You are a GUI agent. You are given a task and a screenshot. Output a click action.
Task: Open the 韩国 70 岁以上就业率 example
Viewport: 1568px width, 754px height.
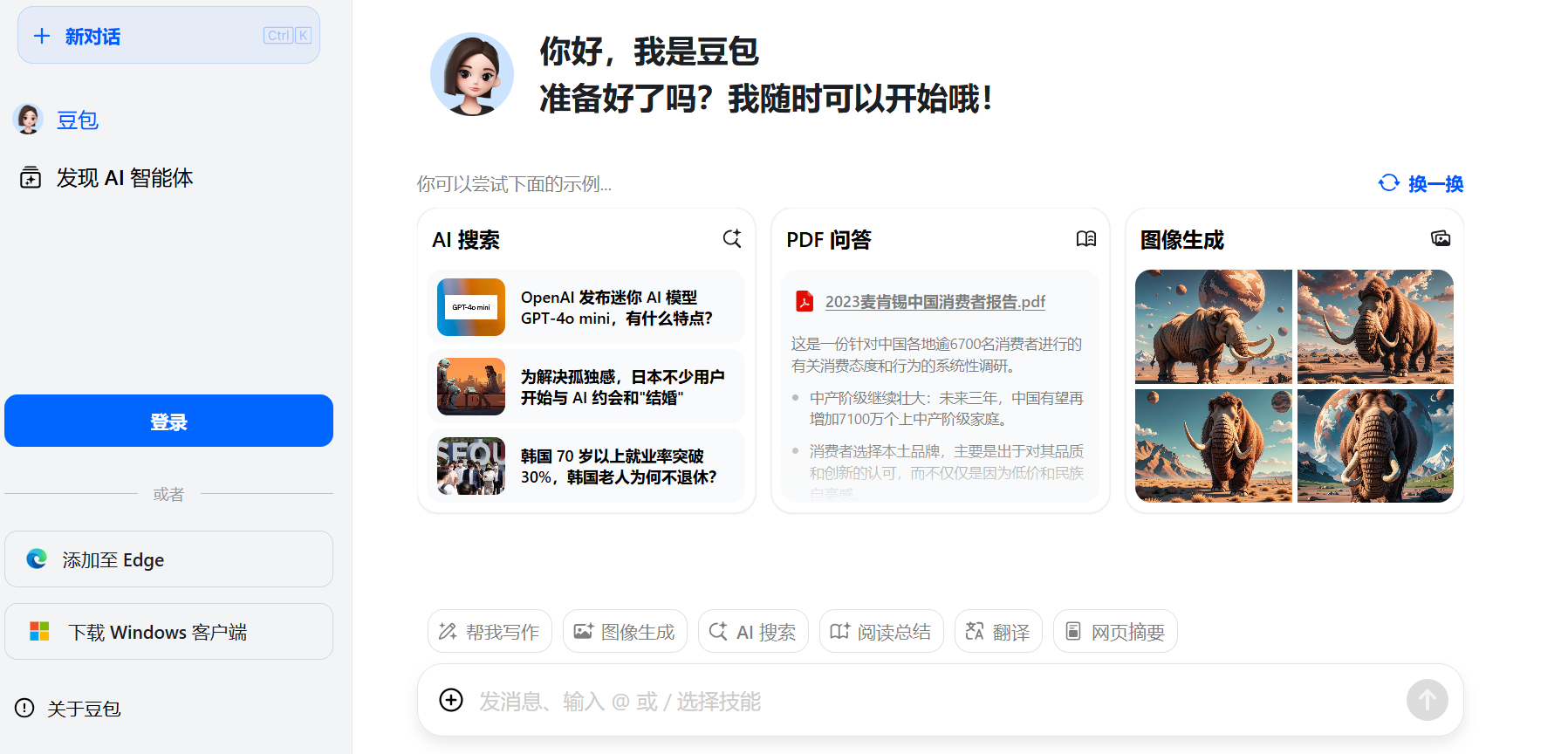pyautogui.click(x=586, y=466)
